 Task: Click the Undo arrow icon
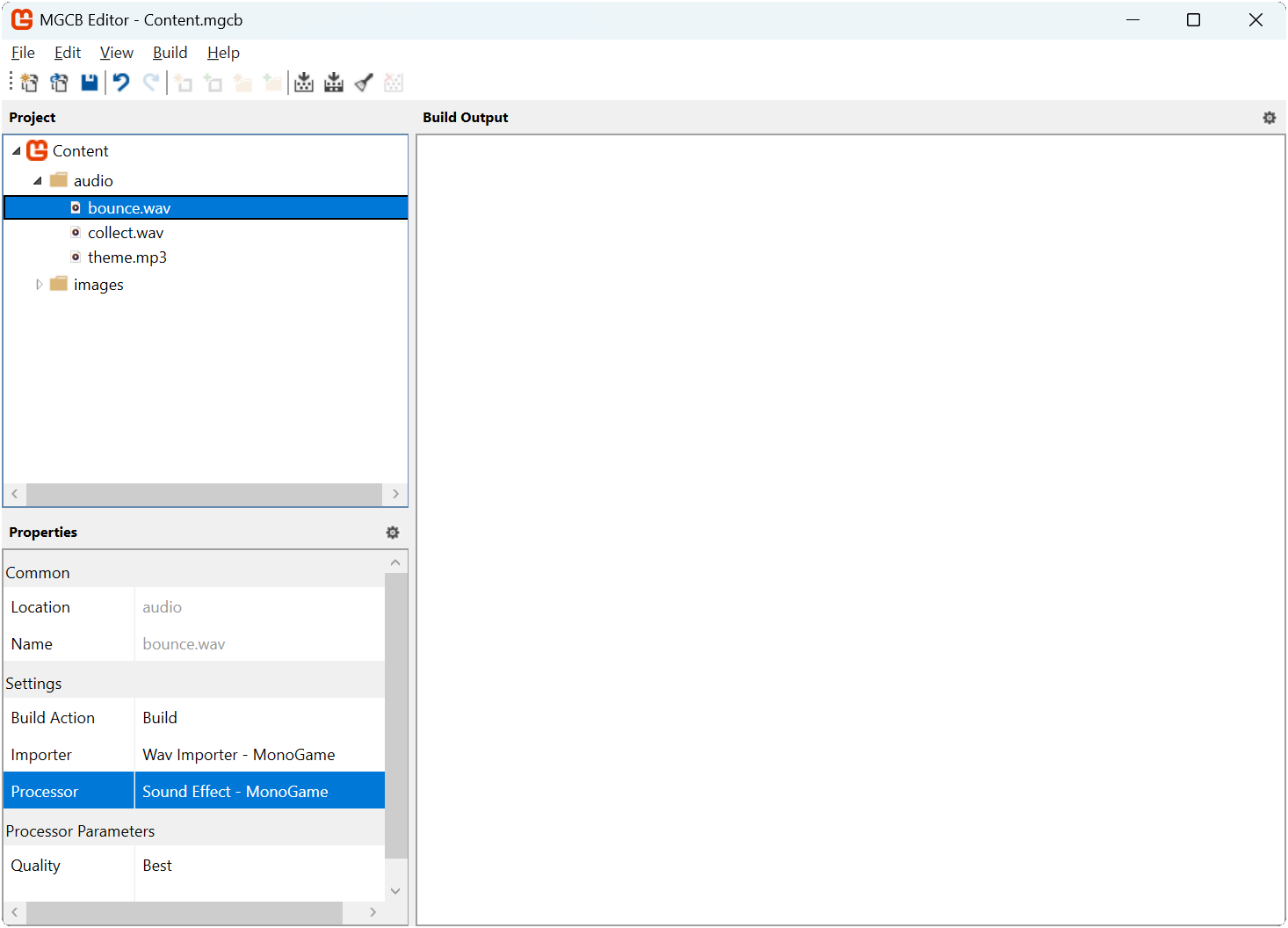121,83
